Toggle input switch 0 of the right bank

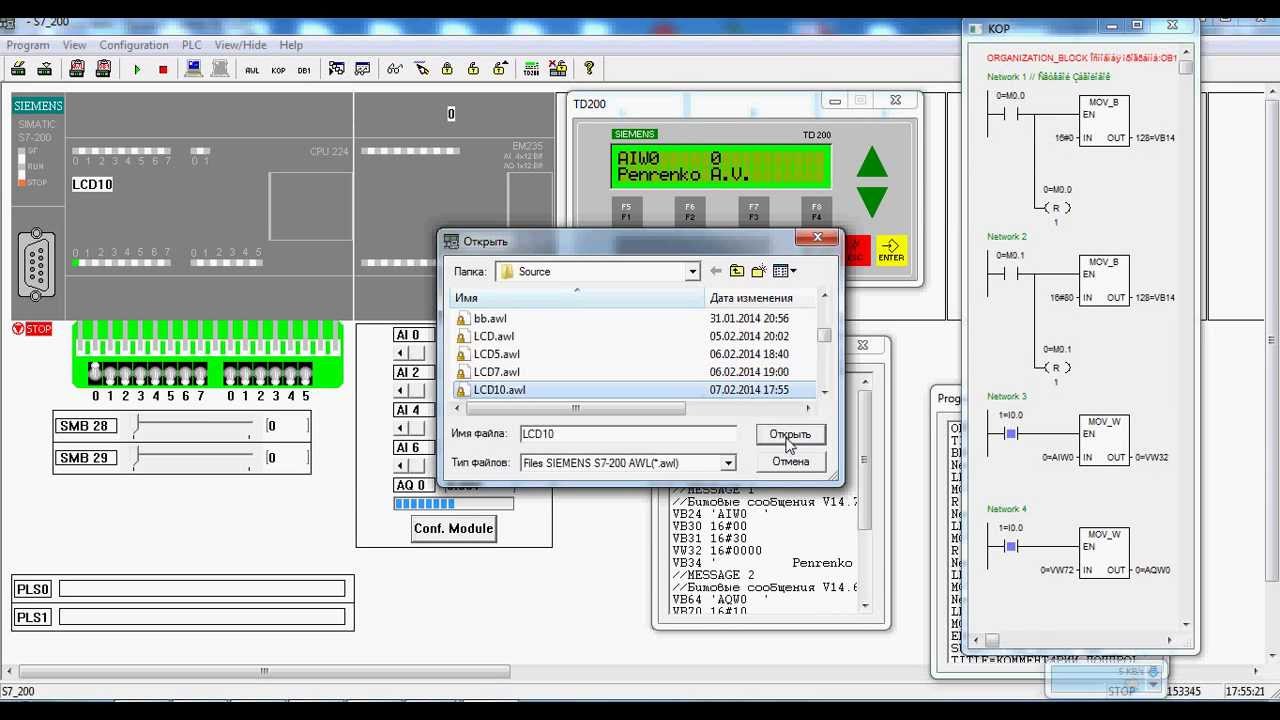click(231, 374)
